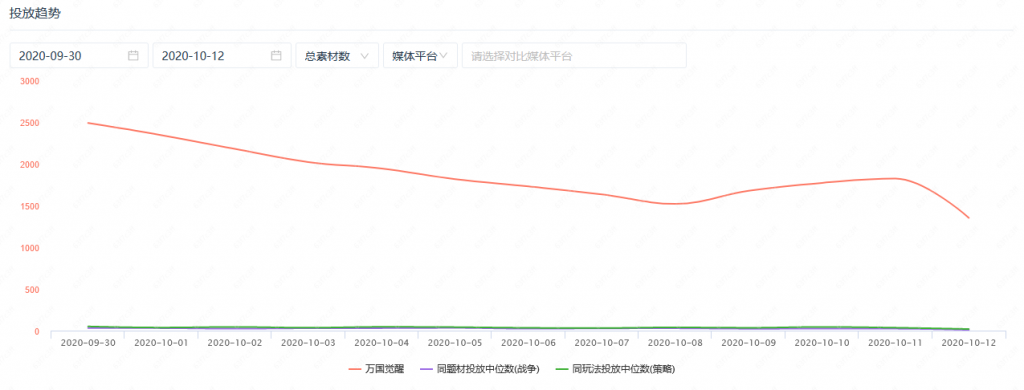The height and width of the screenshot is (390, 1024).
Task: Click the end date field 2020-10-12
Action: (221, 56)
